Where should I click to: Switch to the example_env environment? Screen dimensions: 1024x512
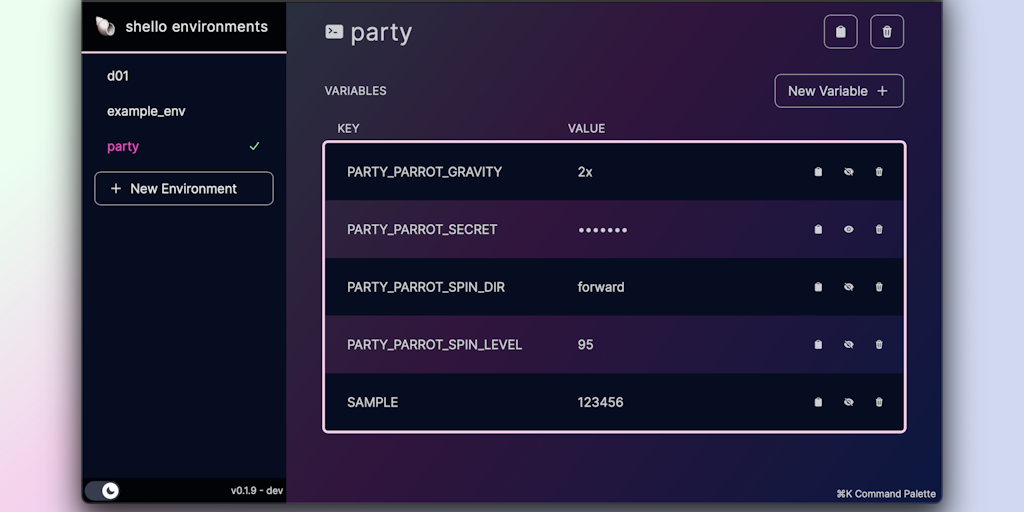pyautogui.click(x=146, y=111)
